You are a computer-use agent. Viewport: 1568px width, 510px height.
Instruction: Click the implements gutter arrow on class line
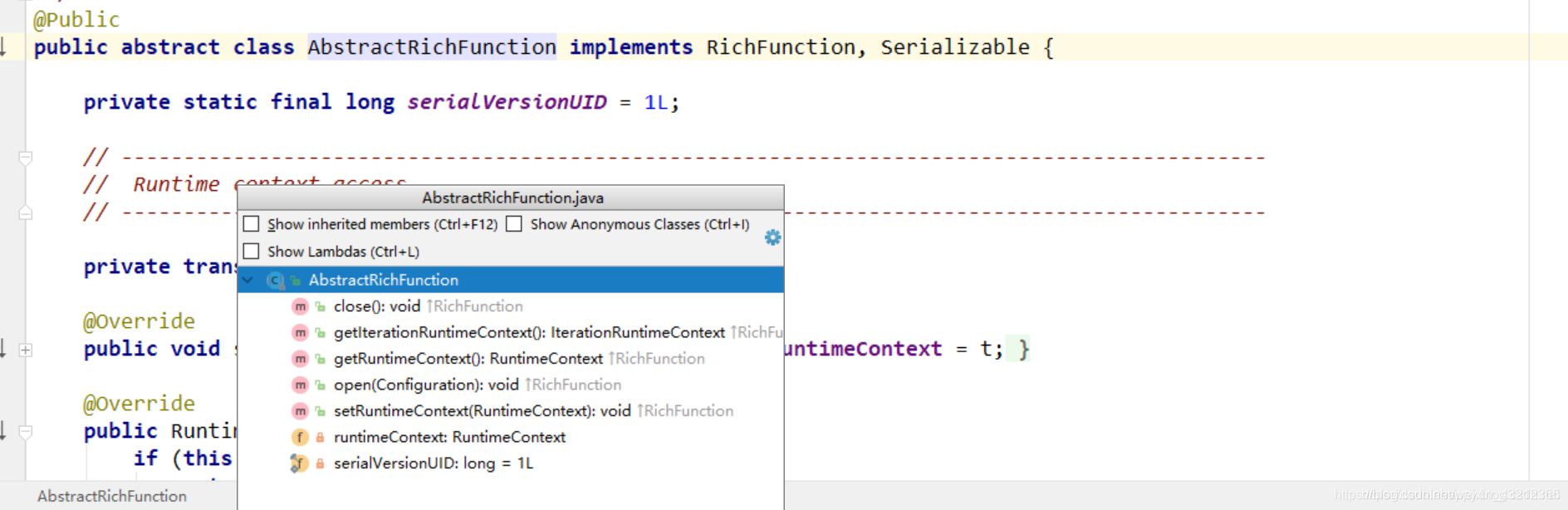click(x=3, y=47)
